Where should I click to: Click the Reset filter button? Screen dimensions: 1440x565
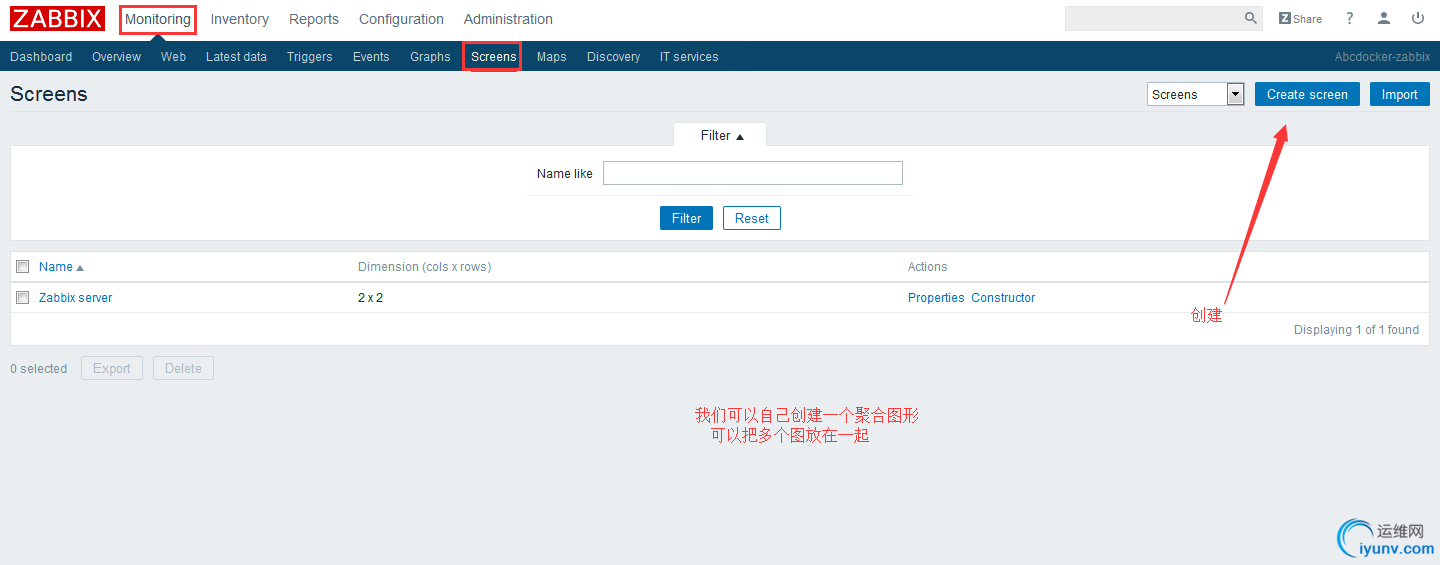(751, 218)
